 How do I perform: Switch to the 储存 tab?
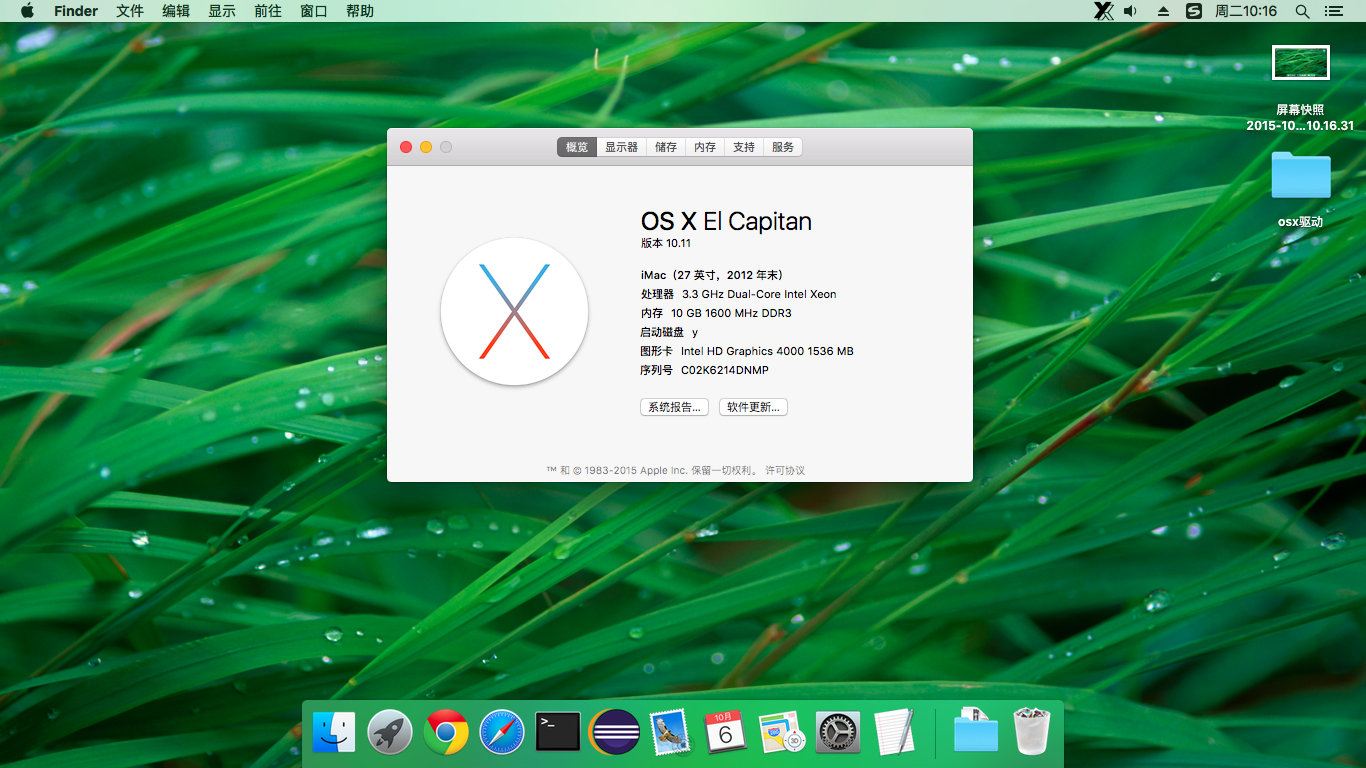[x=666, y=147]
